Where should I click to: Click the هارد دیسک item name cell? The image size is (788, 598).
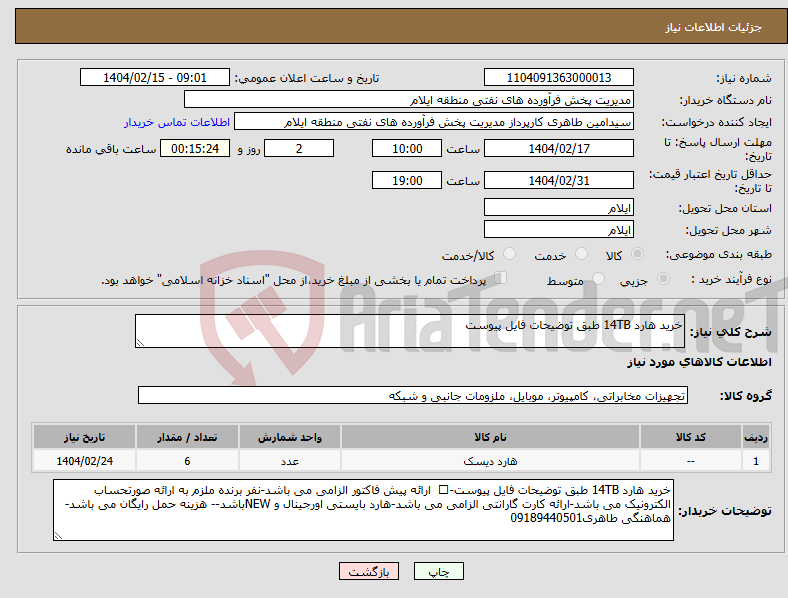[490, 461]
